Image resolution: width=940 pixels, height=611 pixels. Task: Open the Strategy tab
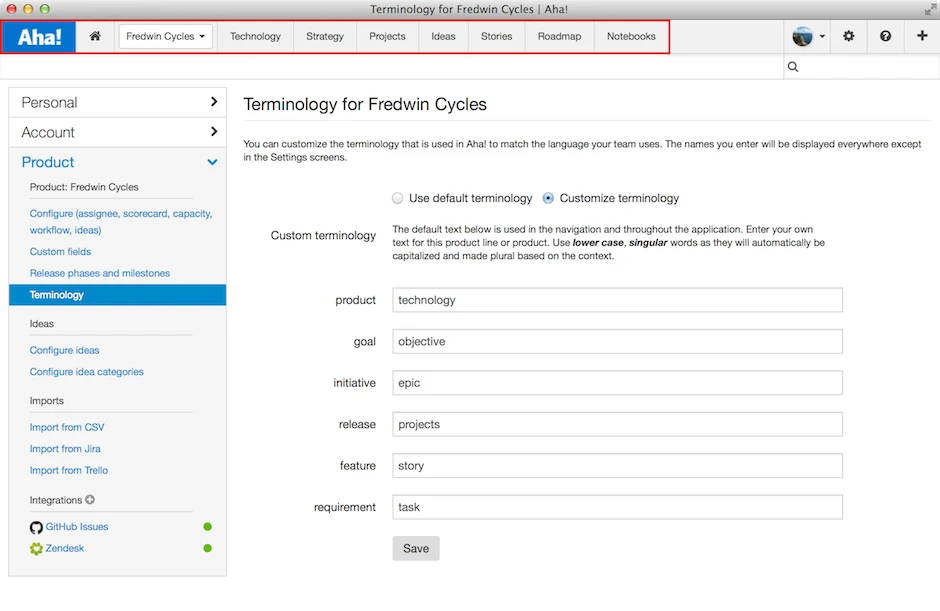(x=324, y=37)
